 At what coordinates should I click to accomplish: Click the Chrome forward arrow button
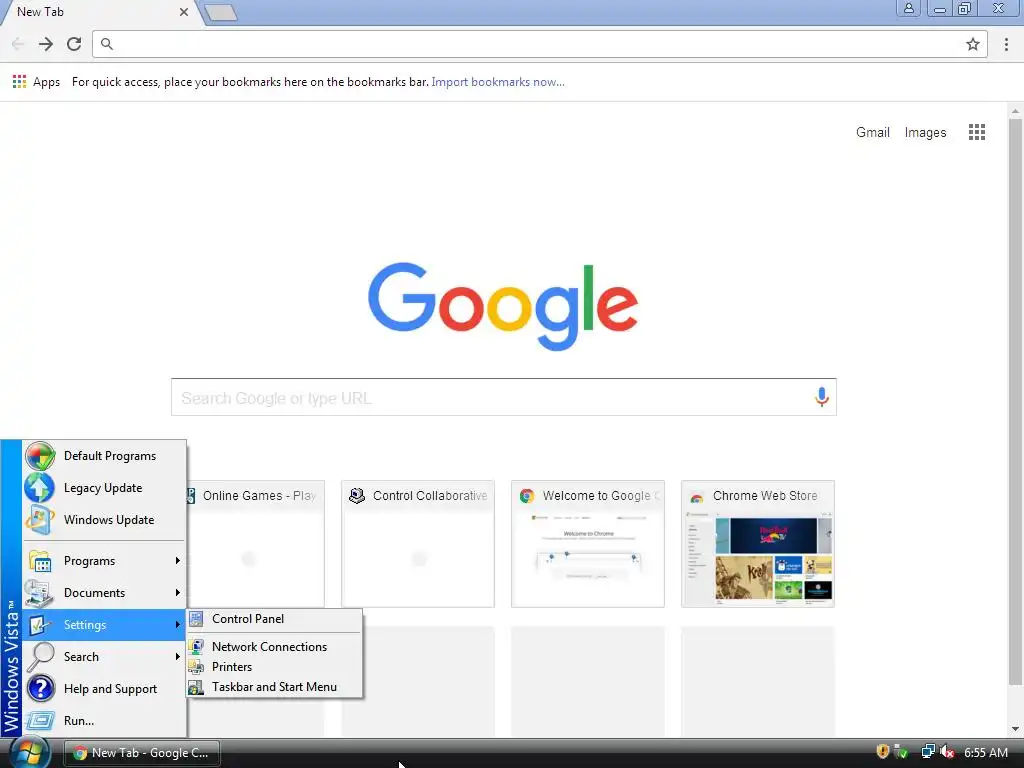tap(46, 44)
